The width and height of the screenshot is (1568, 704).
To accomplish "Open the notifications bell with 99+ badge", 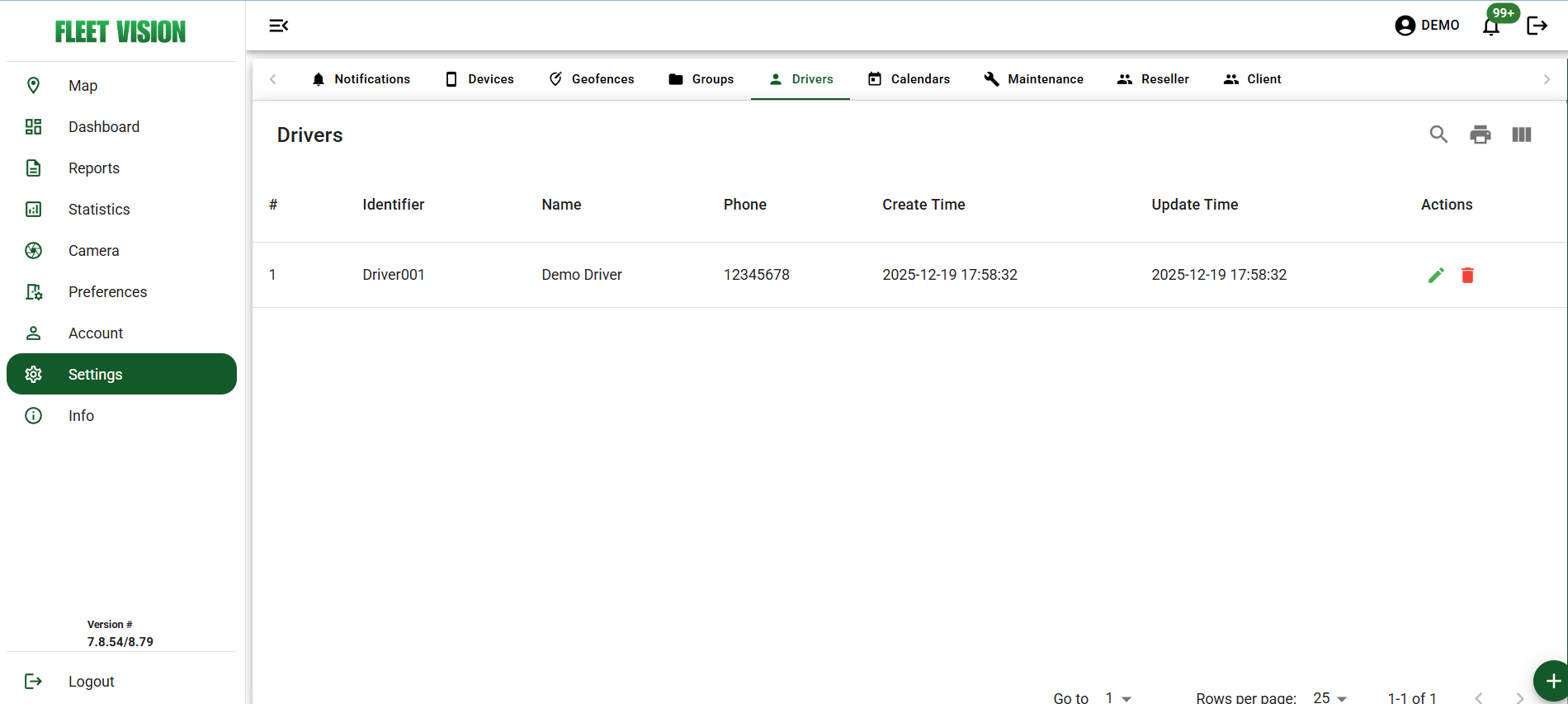I will coord(1491,26).
